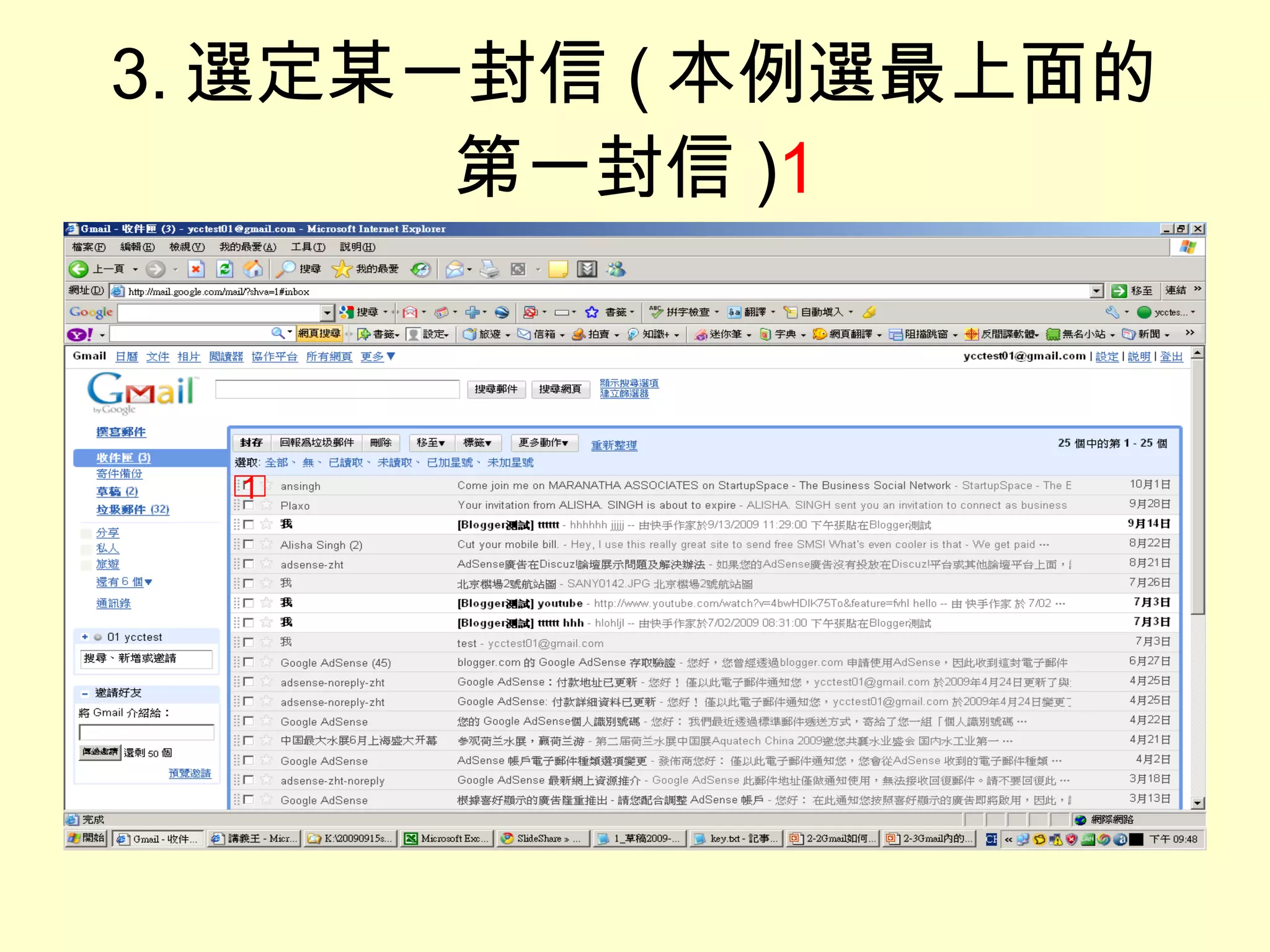Open the 檢視(V) View menu

[x=187, y=247]
